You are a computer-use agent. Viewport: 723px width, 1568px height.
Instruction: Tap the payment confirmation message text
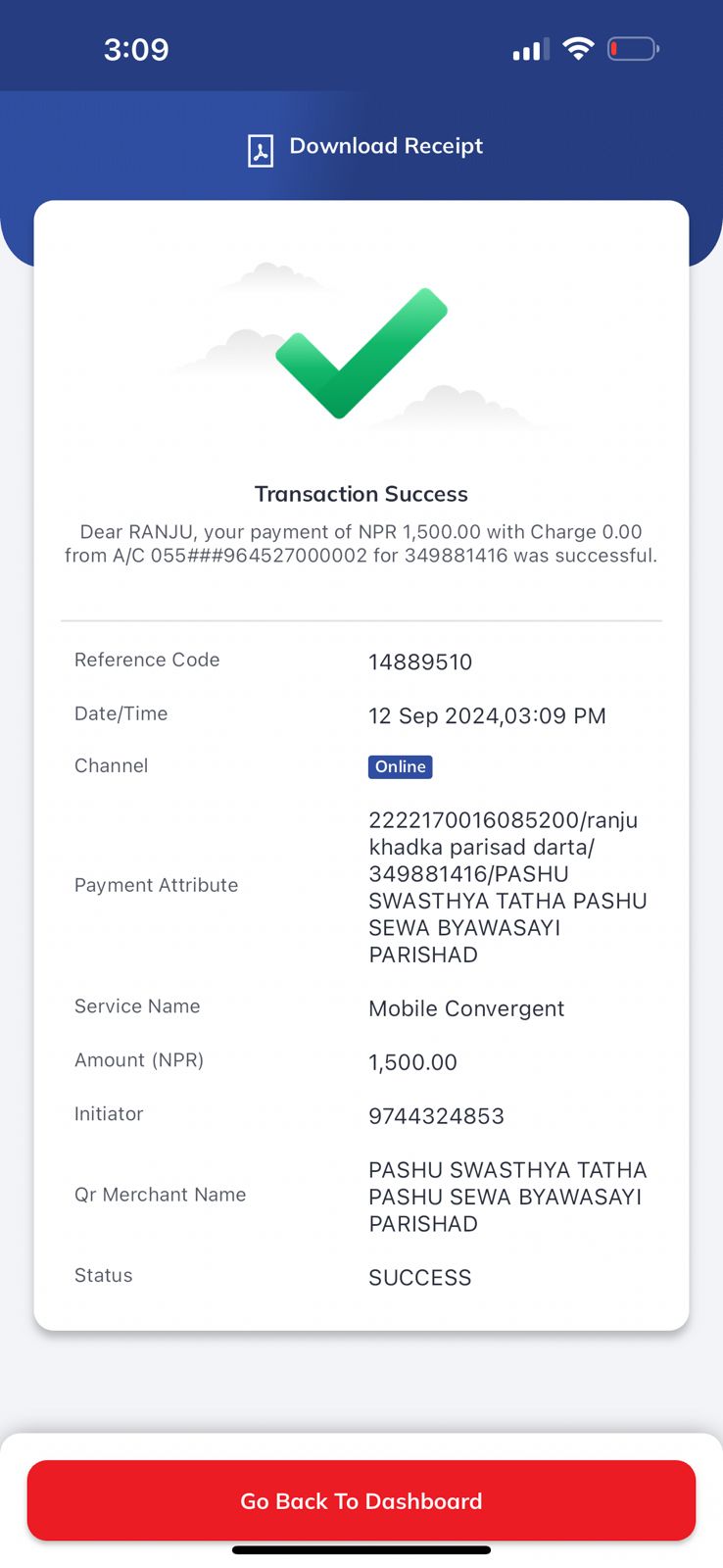click(361, 544)
